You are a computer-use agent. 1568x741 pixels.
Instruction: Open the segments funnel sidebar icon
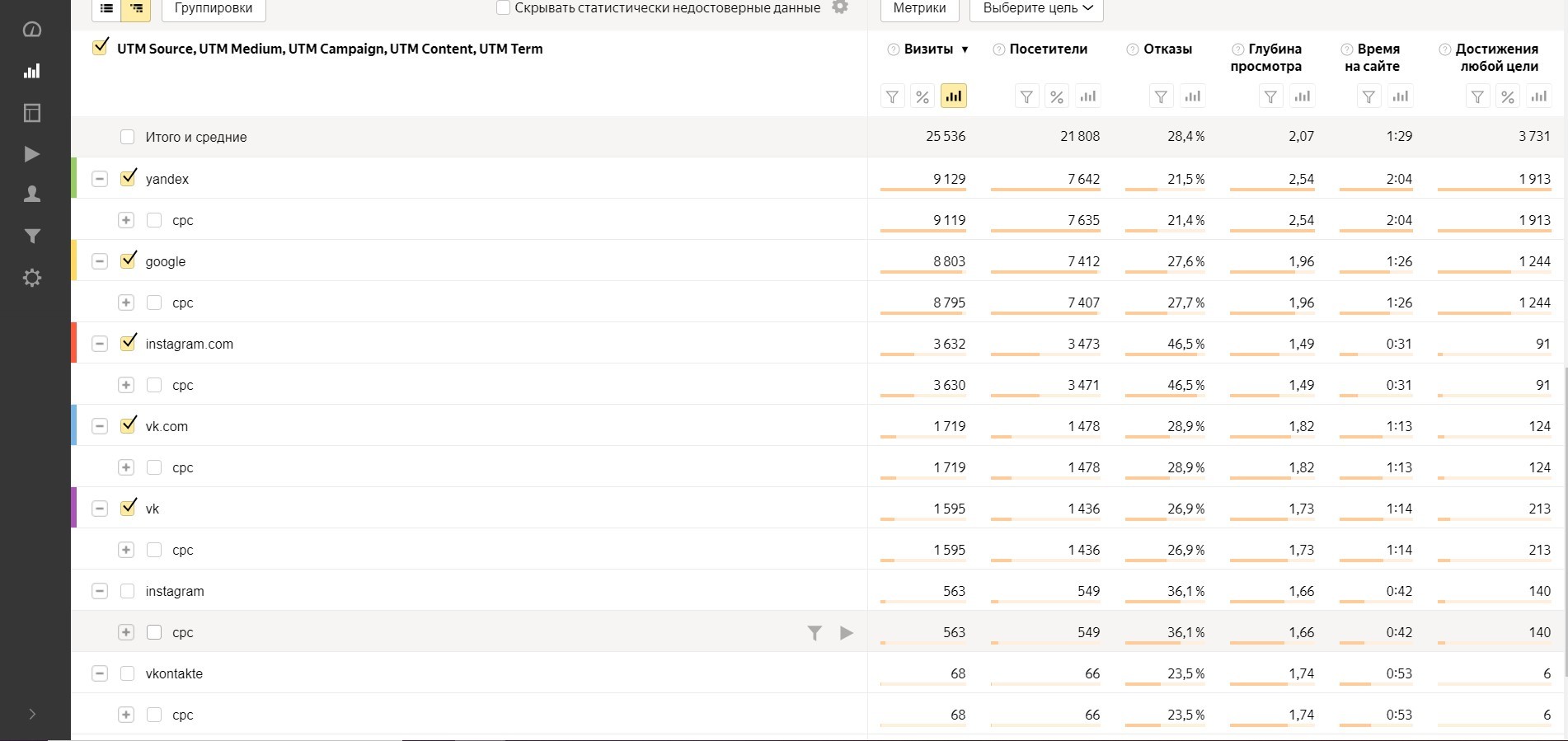pos(31,237)
